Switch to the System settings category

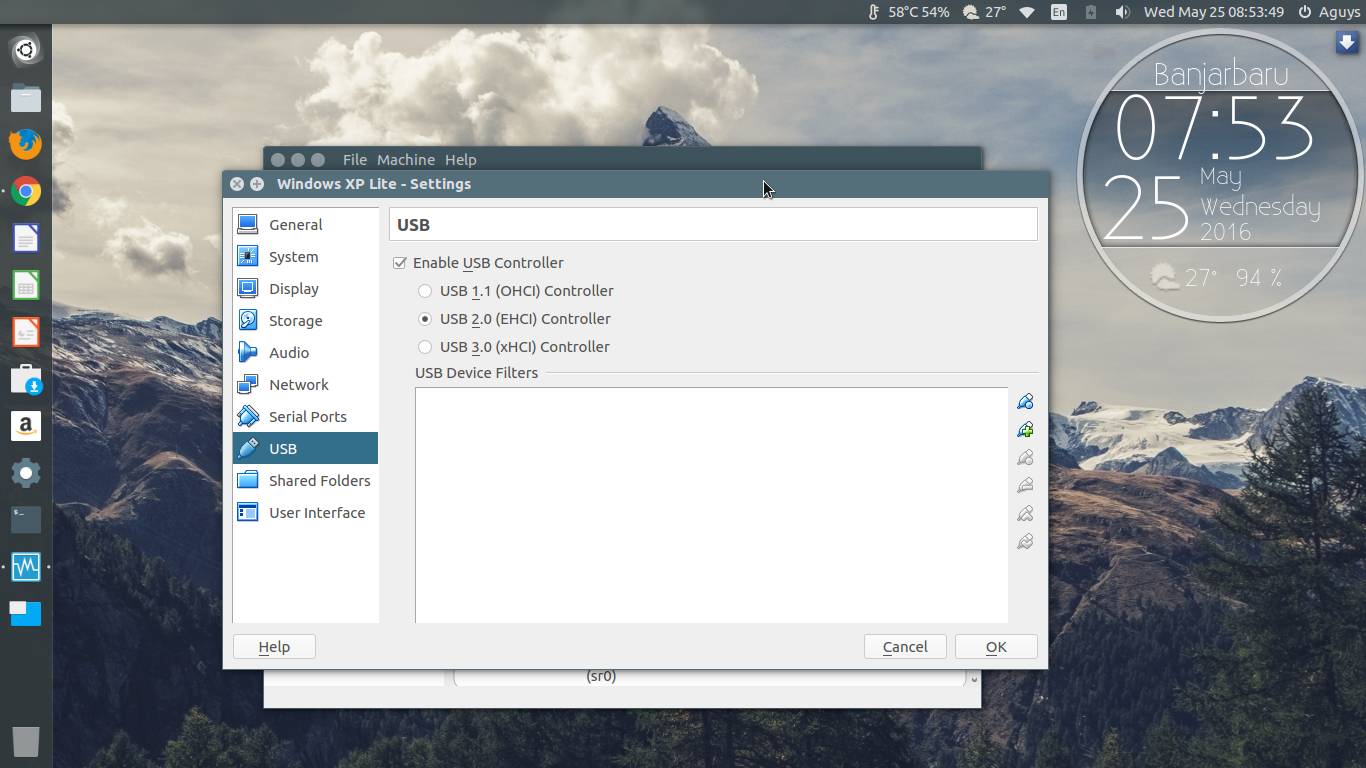pos(305,257)
